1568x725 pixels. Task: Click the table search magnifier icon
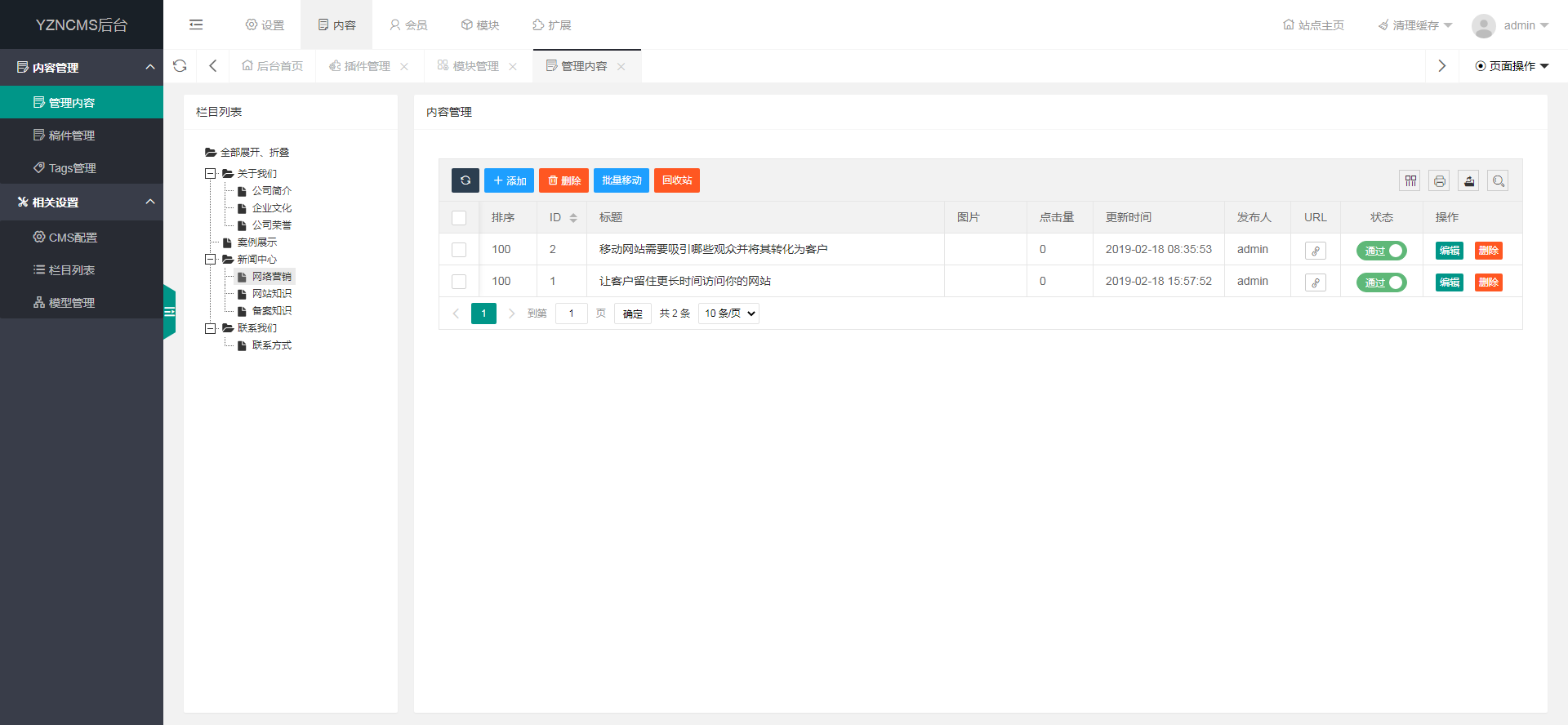[1498, 180]
